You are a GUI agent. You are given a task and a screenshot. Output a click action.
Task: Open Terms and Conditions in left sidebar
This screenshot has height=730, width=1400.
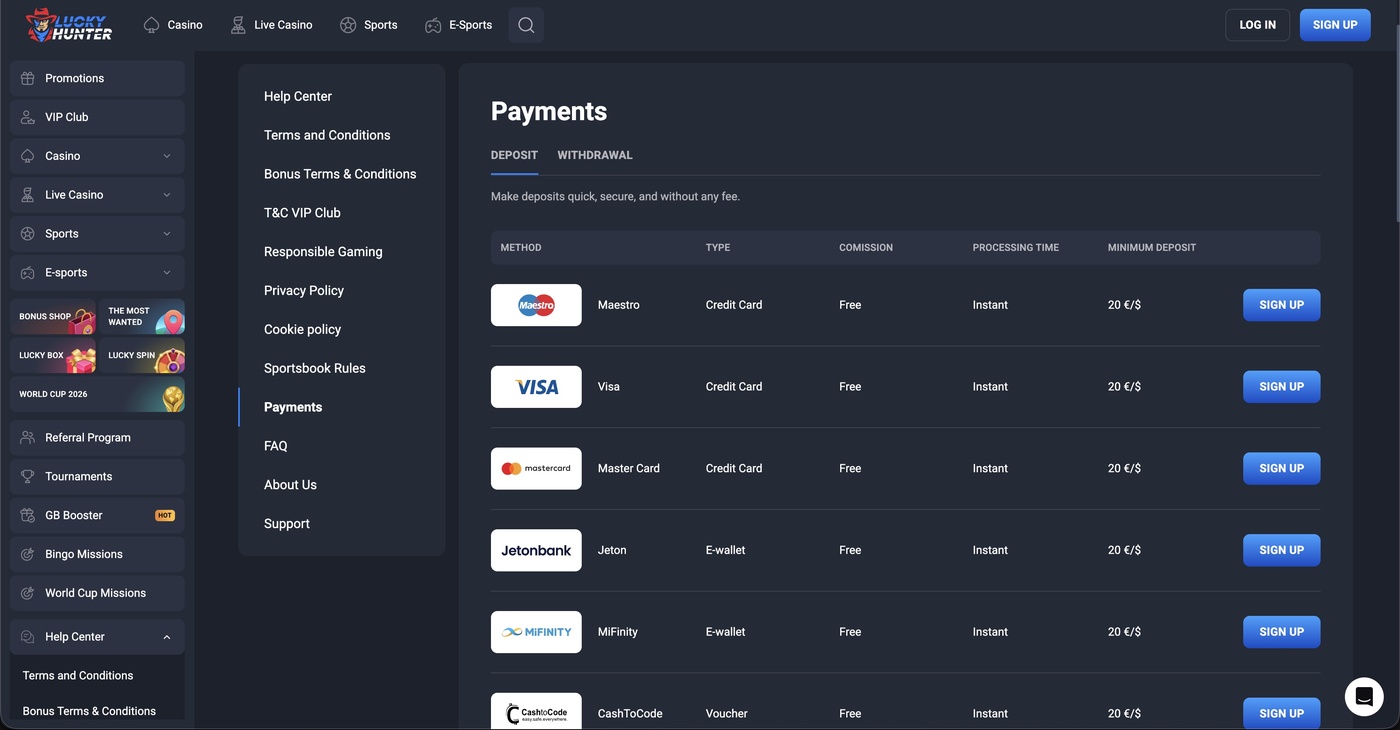78,676
